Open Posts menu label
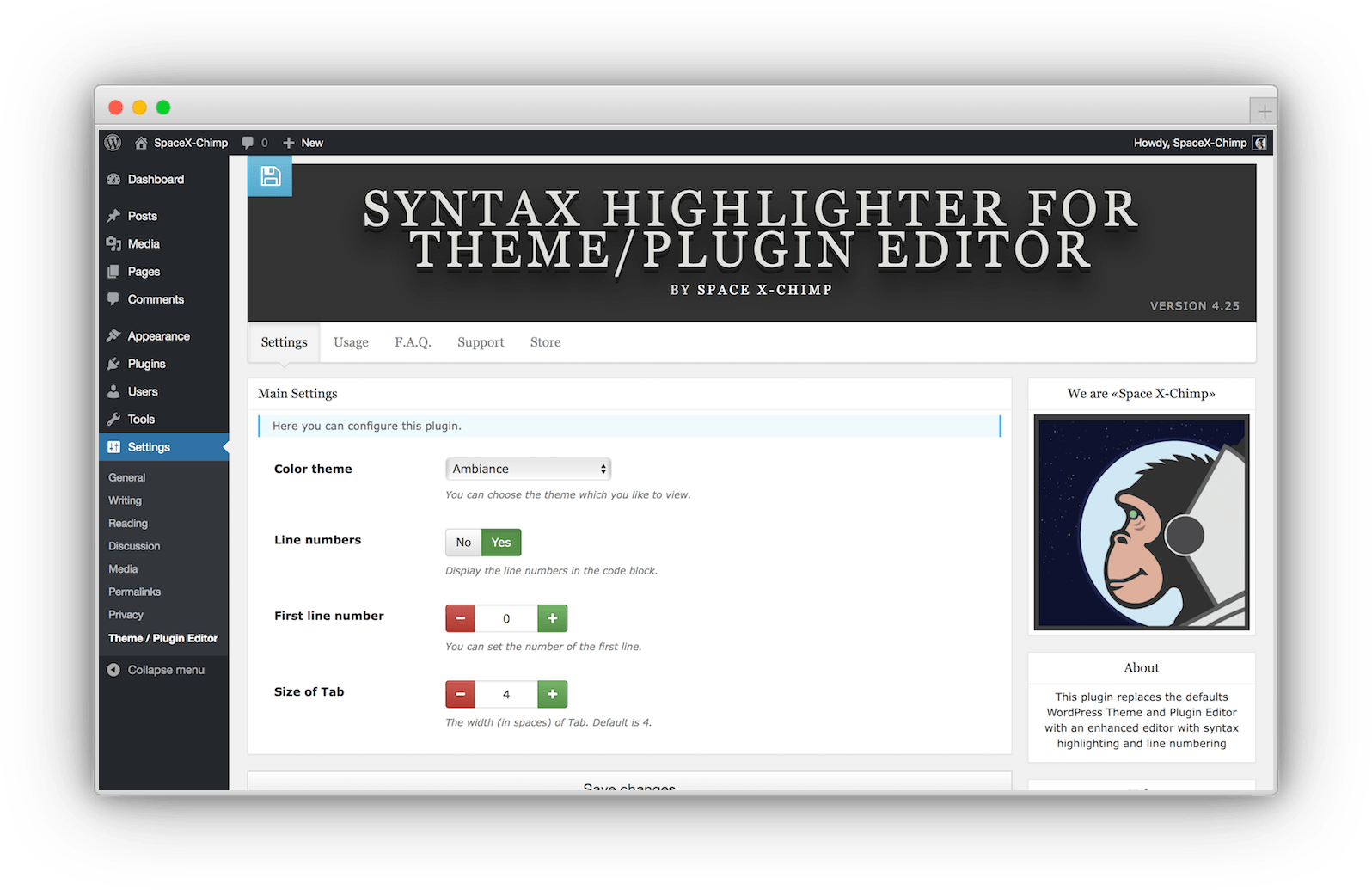The width and height of the screenshot is (1372, 890). click(143, 216)
